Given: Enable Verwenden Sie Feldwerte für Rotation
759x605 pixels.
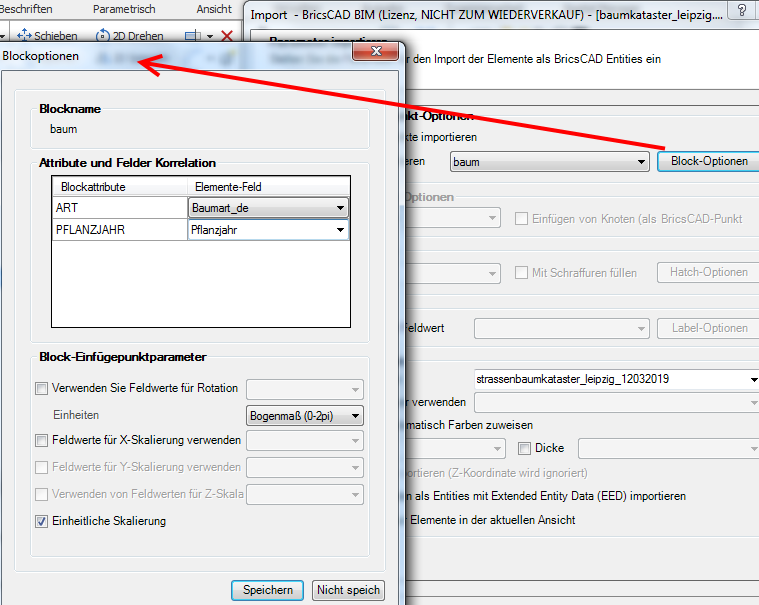Looking at the screenshot, I should pyautogui.click(x=41, y=389).
